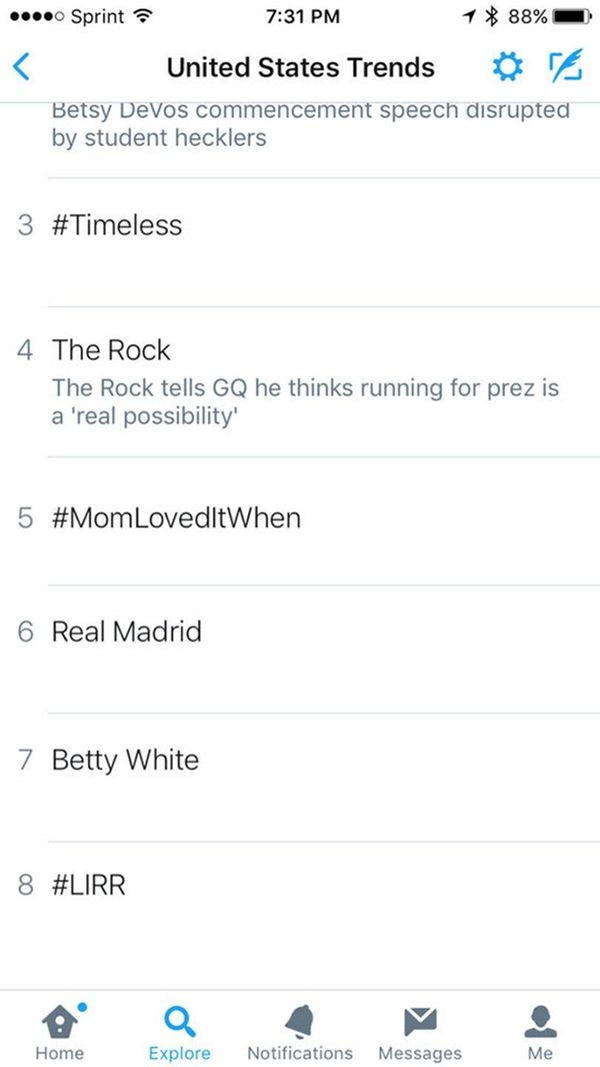Tap the compose tweet quill icon
Screen dimensions: 600x1067
pyautogui.click(x=566, y=66)
